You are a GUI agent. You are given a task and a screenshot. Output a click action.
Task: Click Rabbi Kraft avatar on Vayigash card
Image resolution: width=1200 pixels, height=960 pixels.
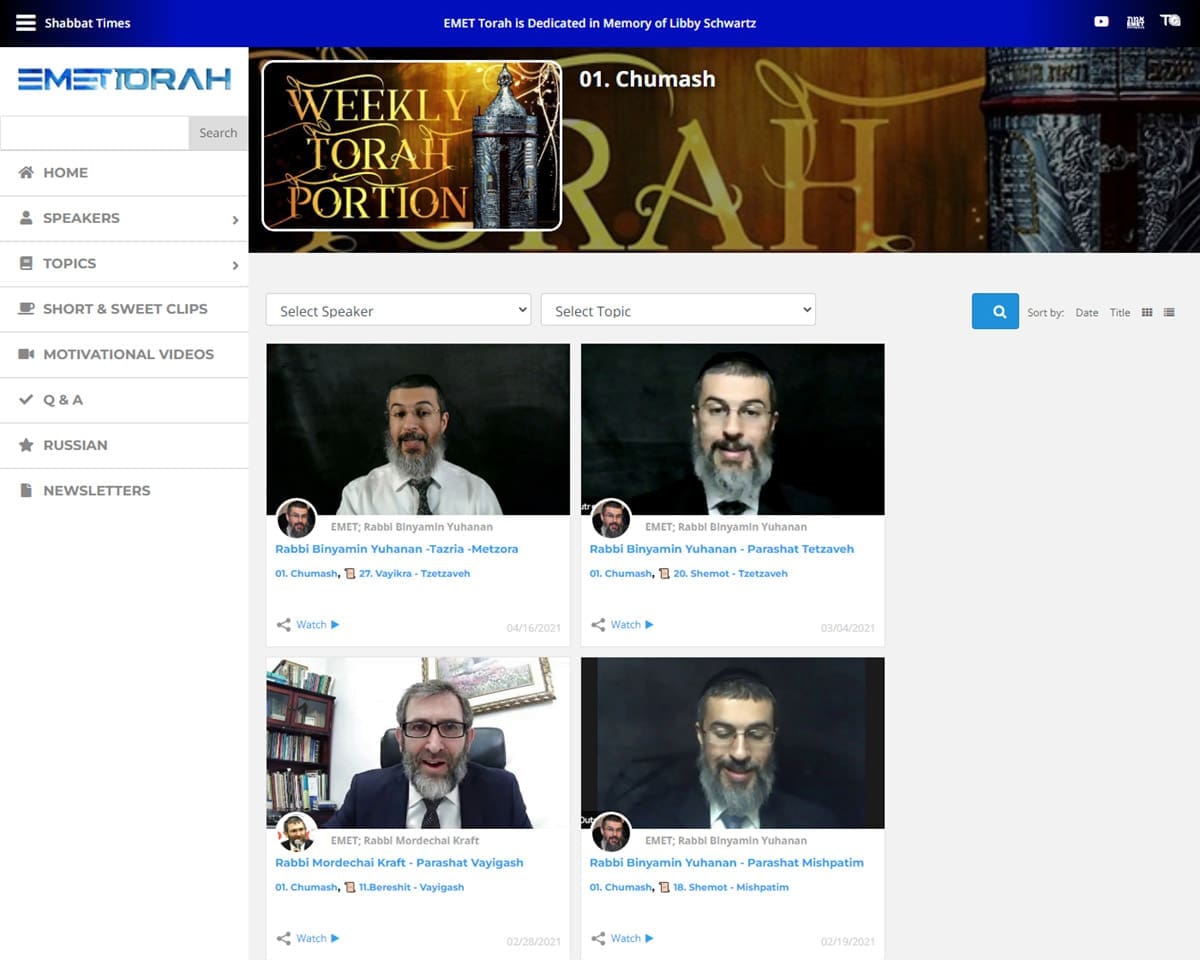tap(296, 833)
